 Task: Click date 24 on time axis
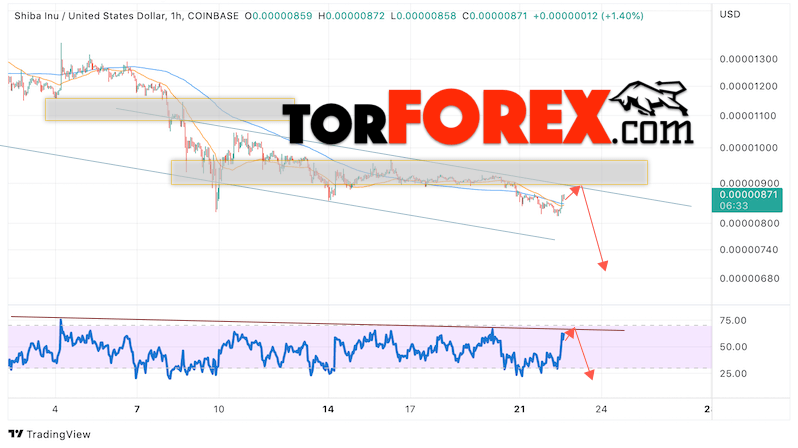(602, 409)
